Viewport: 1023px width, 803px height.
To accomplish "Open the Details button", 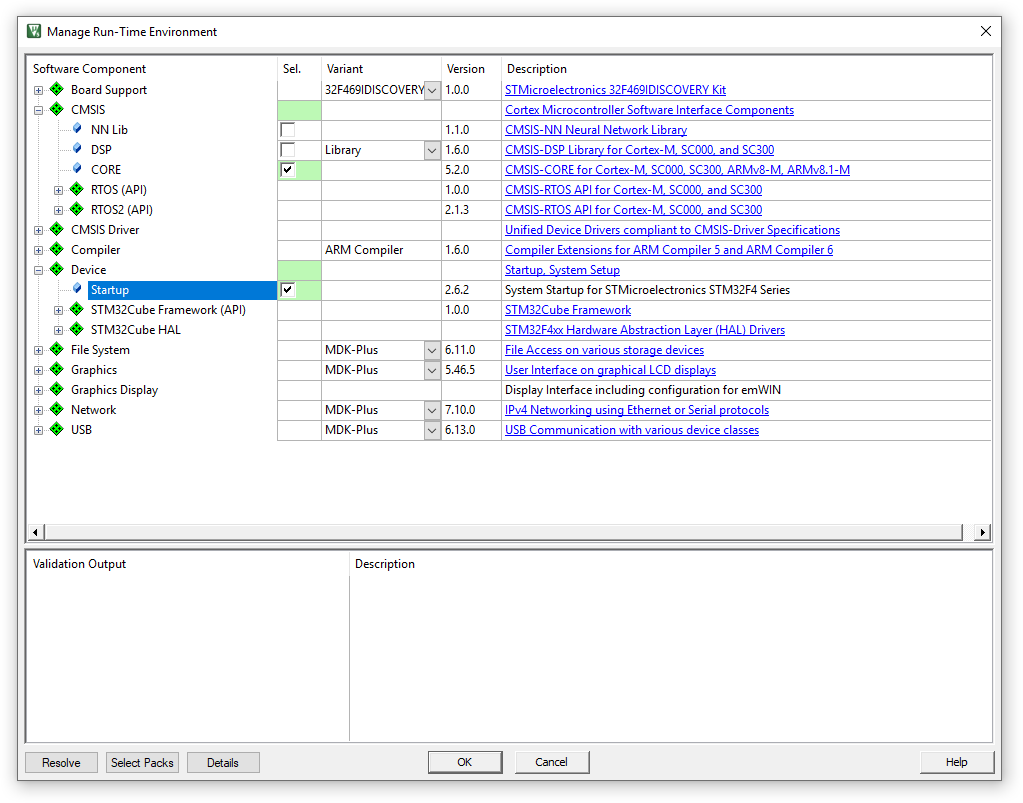I will point(223,763).
